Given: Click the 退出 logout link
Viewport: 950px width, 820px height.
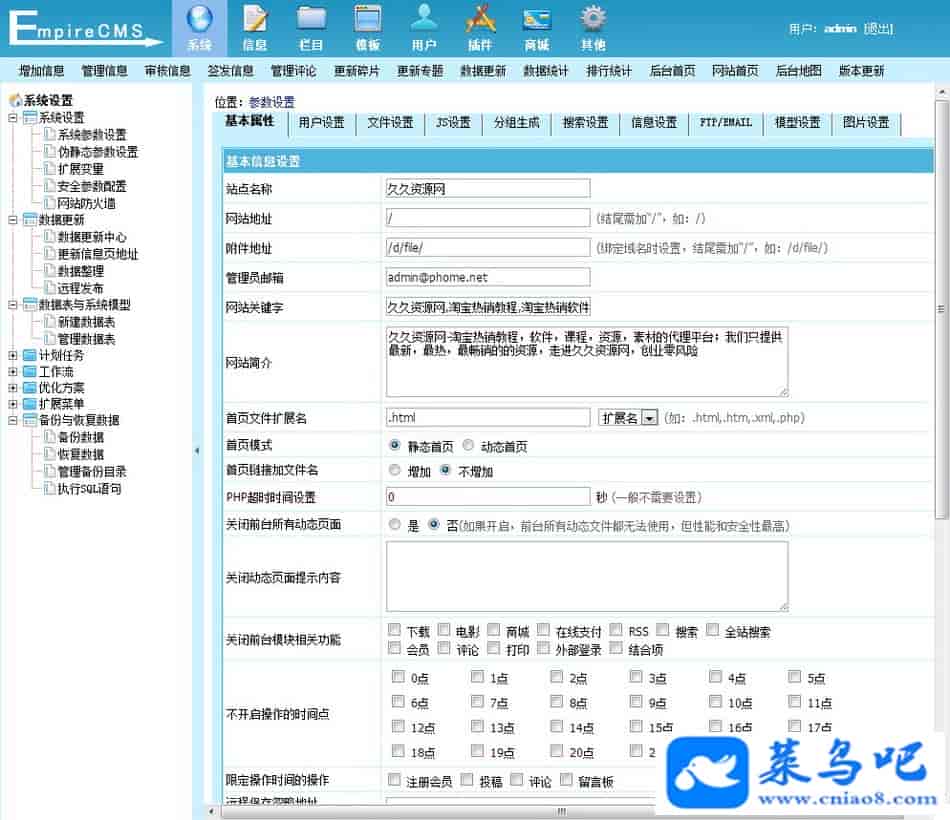Looking at the screenshot, I should [879, 29].
